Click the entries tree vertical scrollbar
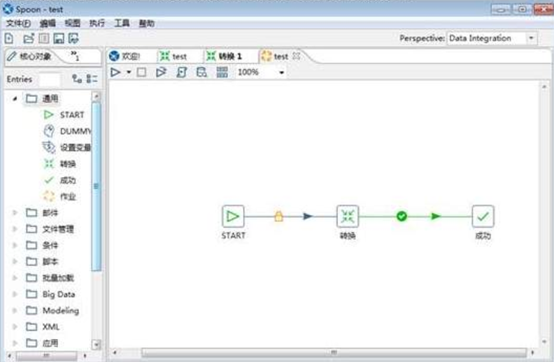The image size is (554, 362). click(96, 186)
